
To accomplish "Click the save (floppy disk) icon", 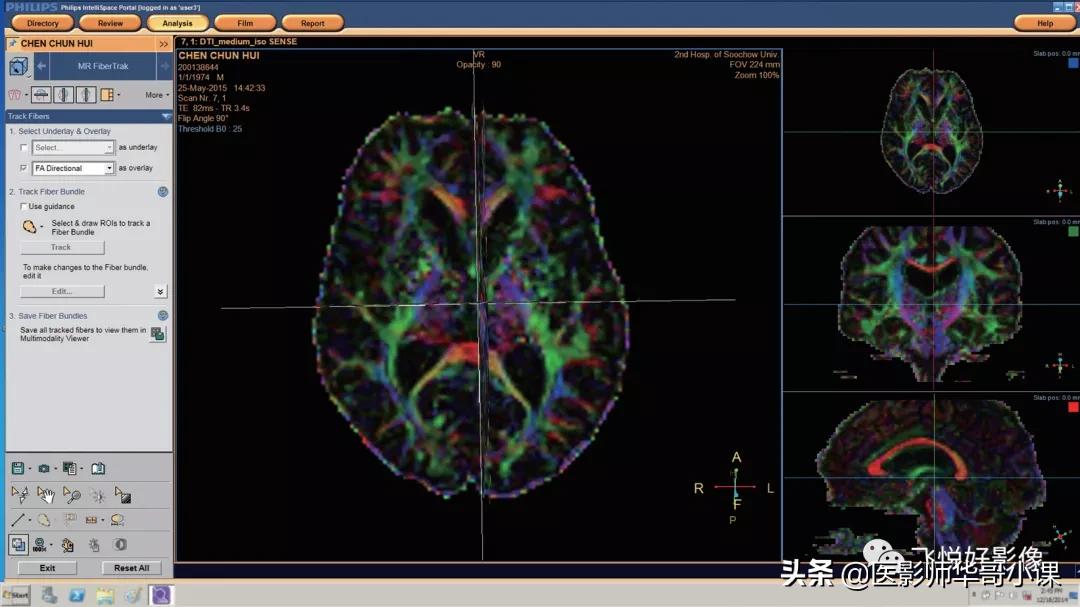I will tap(18, 468).
